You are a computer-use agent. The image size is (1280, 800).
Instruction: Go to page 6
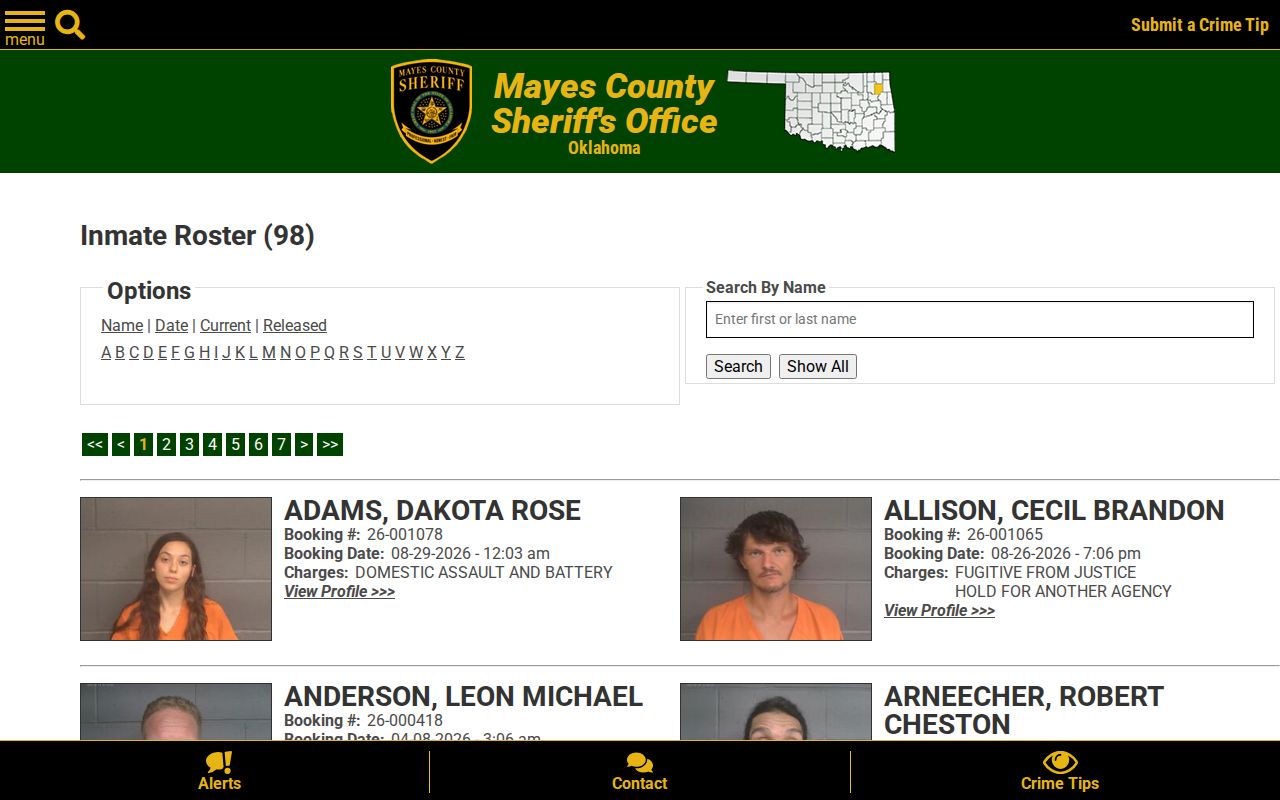pyautogui.click(x=259, y=444)
